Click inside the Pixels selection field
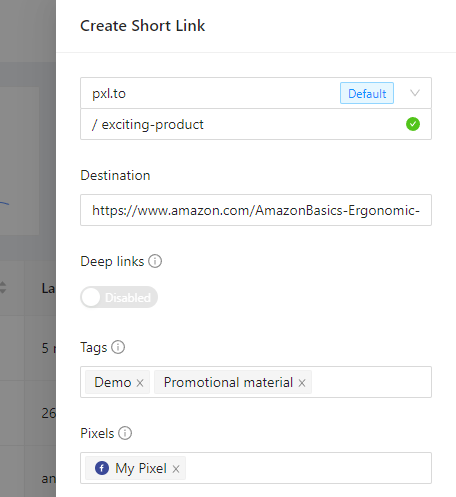456x497 pixels. pyautogui.click(x=256, y=468)
